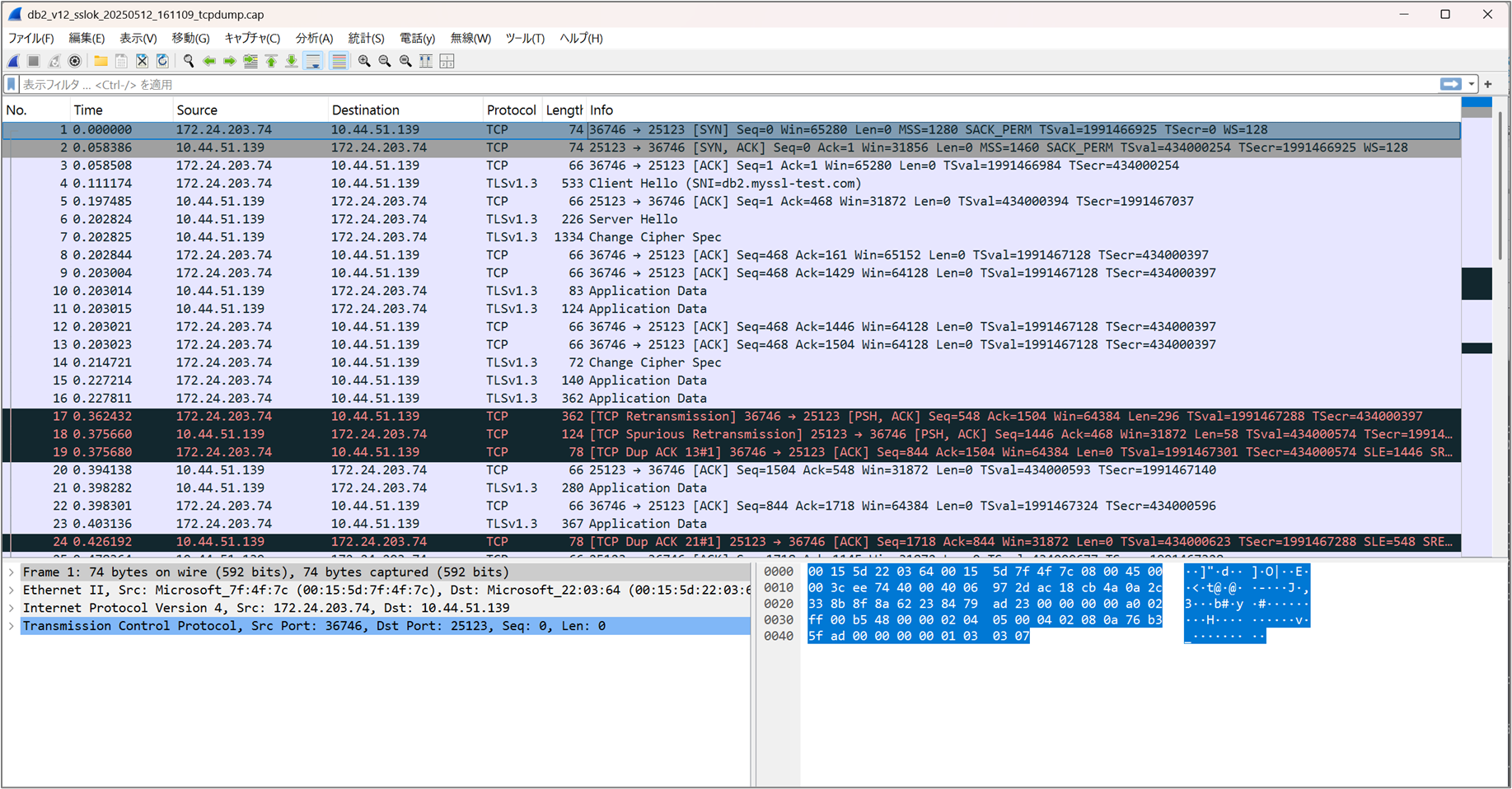Apply the display filter with the blue arrow

[x=1451, y=84]
